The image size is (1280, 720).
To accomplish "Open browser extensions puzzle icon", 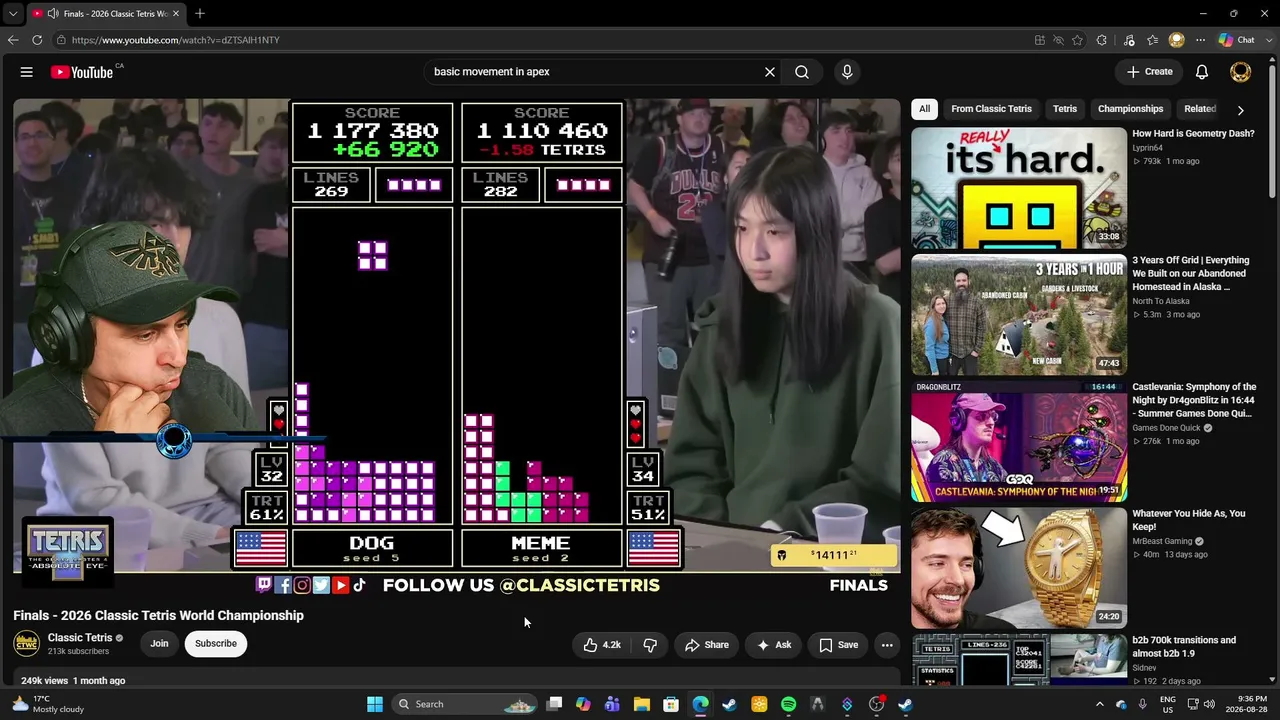I will (1102, 40).
